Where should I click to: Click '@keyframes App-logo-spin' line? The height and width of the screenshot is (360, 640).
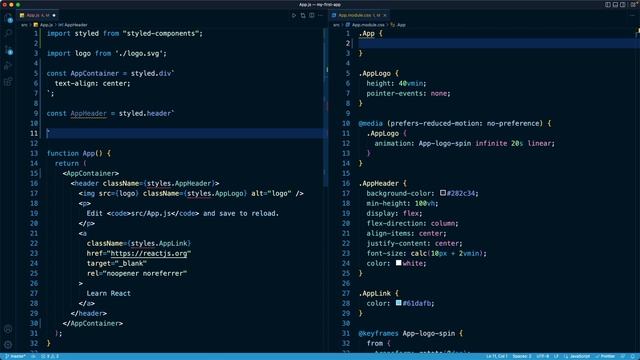pos(410,333)
